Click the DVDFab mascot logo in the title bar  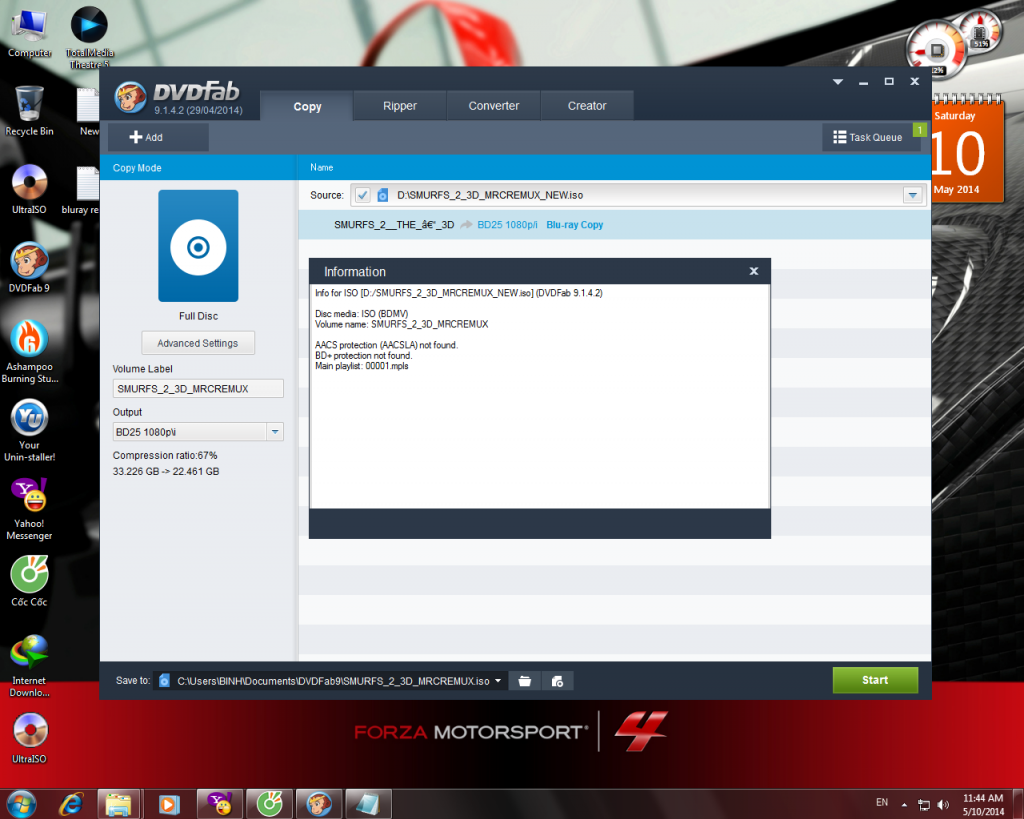pyautogui.click(x=130, y=98)
